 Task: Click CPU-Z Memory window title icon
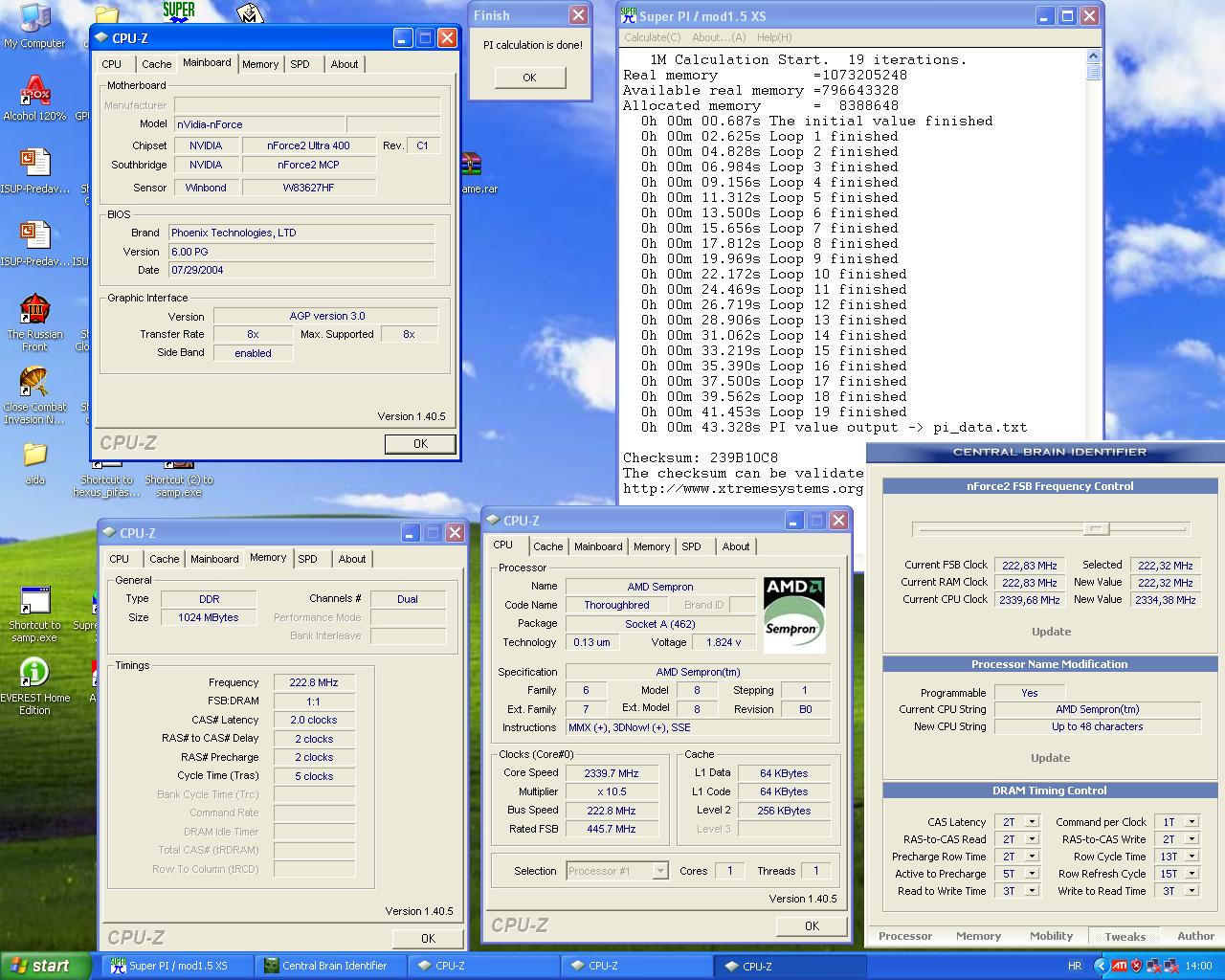(x=109, y=533)
